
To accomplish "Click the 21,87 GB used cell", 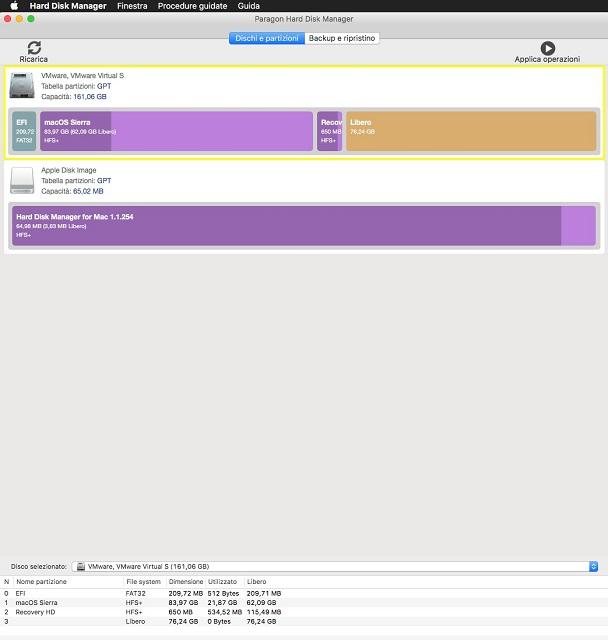I will pos(222,603).
